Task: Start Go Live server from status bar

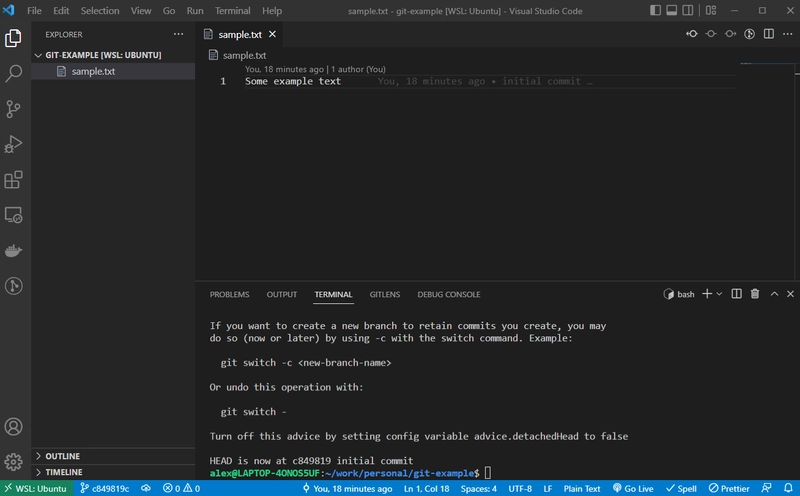Action: pyautogui.click(x=633, y=488)
